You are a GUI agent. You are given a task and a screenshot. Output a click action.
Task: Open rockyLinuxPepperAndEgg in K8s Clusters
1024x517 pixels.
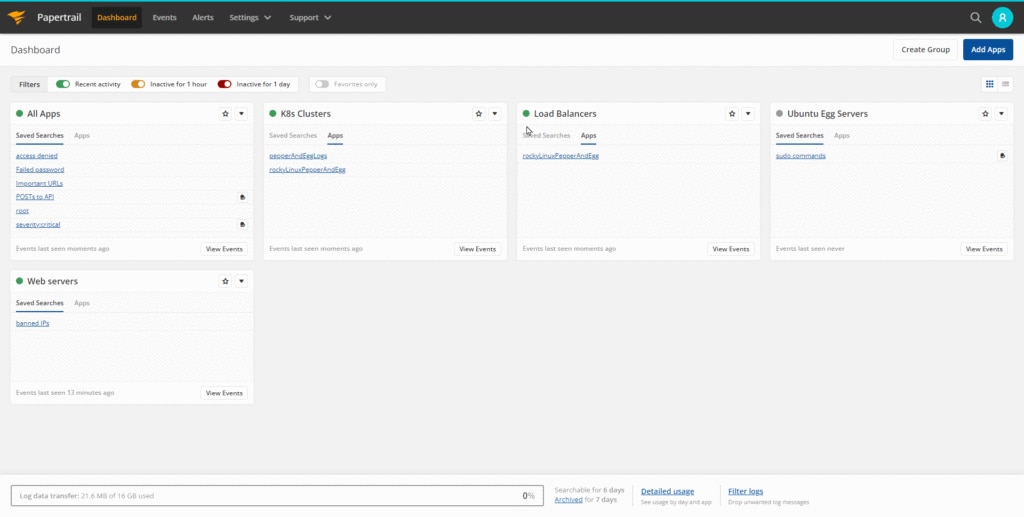[x=307, y=170]
